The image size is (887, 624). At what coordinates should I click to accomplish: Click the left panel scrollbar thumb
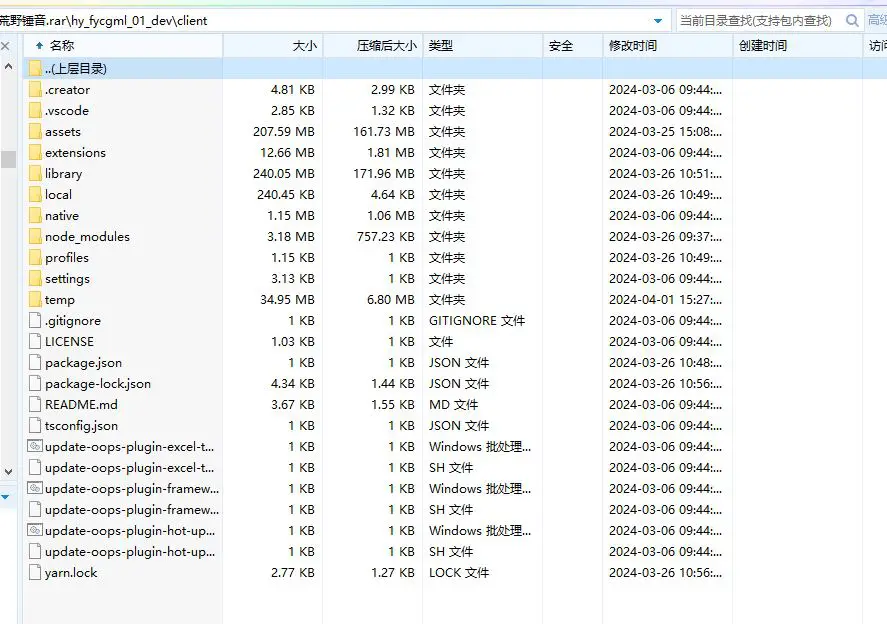click(x=8, y=160)
